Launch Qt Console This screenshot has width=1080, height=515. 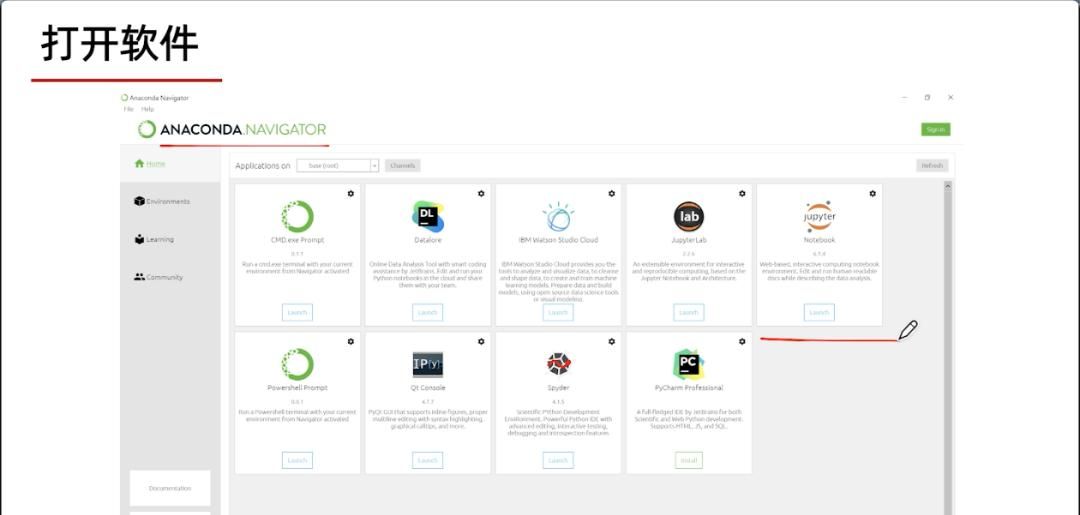[x=428, y=461]
